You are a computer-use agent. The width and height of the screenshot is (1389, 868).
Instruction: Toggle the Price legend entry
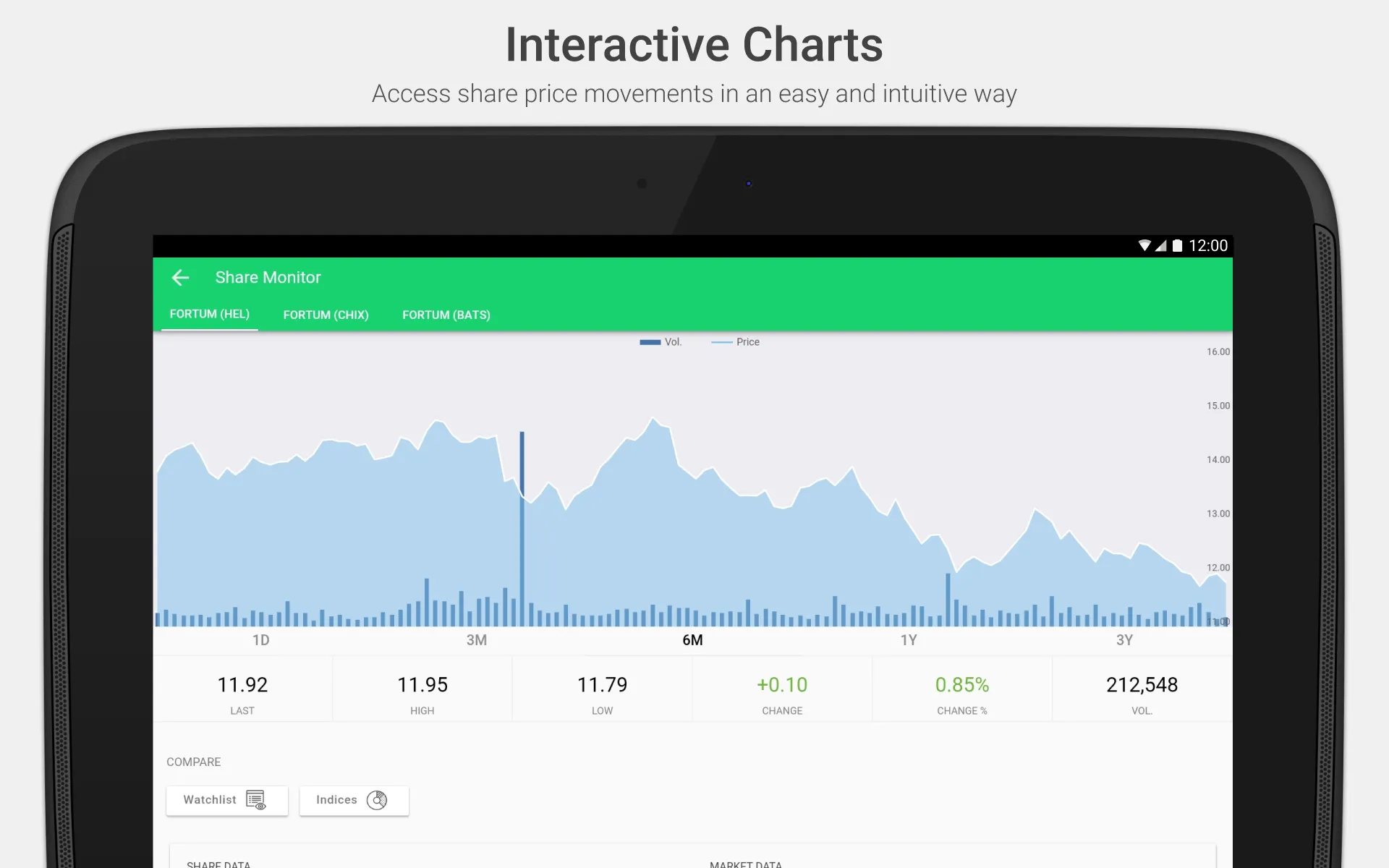coord(735,342)
